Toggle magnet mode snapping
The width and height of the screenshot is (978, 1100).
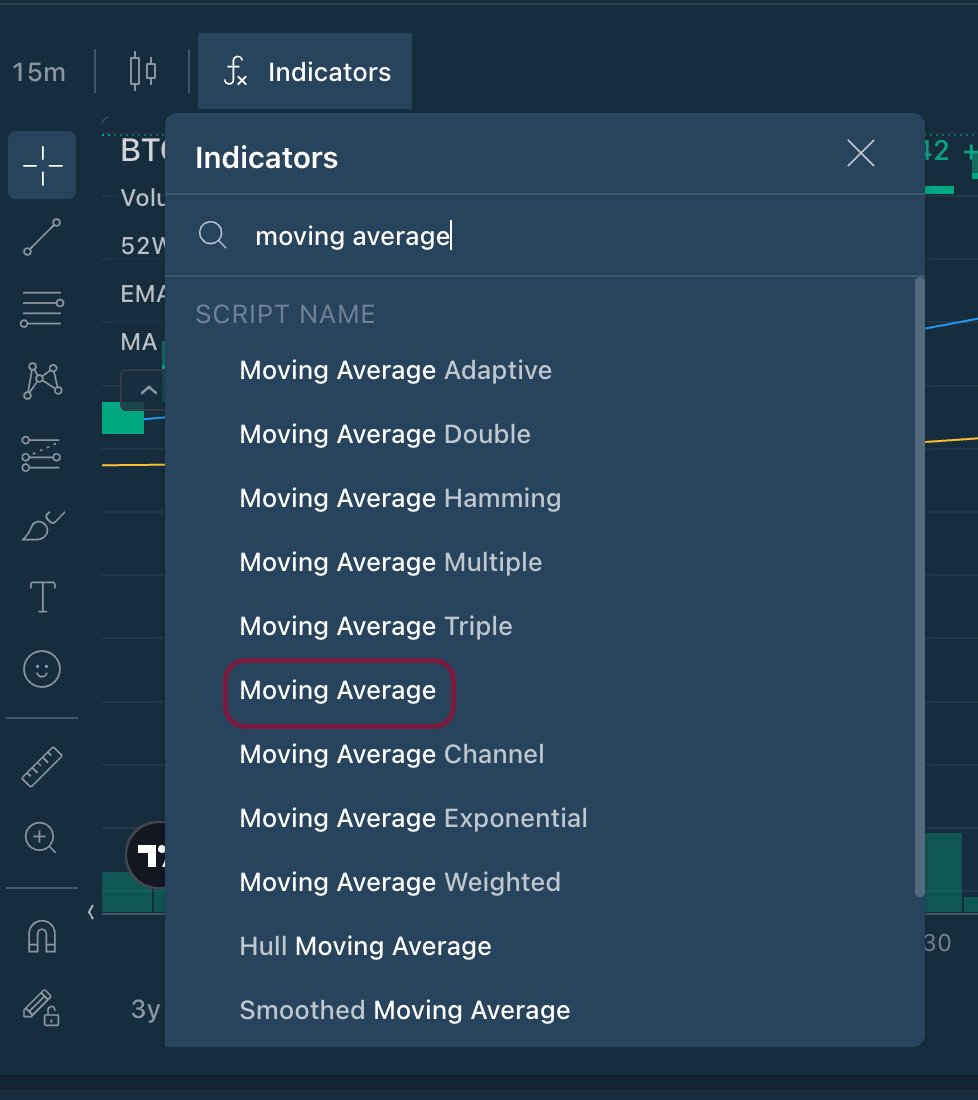42,936
